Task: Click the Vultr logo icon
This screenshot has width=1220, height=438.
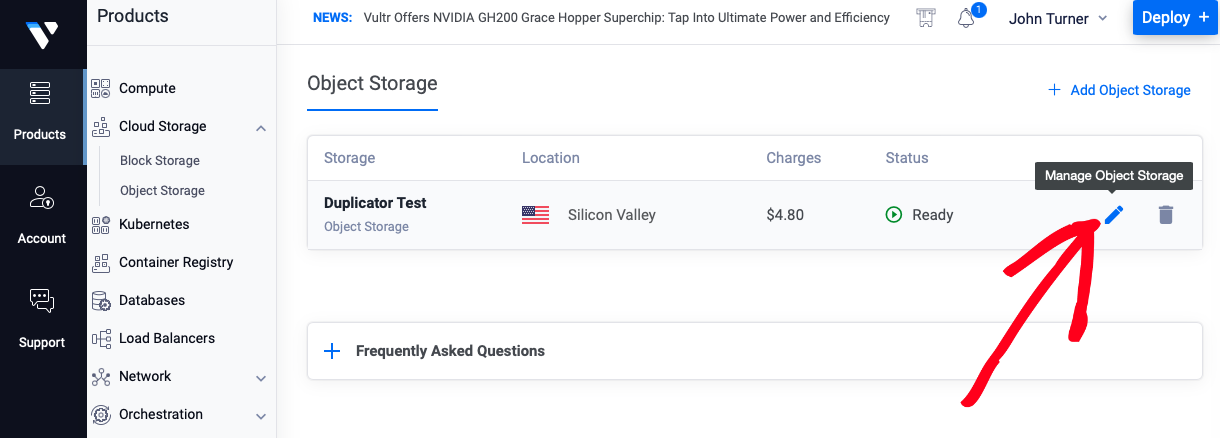Action: (42, 35)
